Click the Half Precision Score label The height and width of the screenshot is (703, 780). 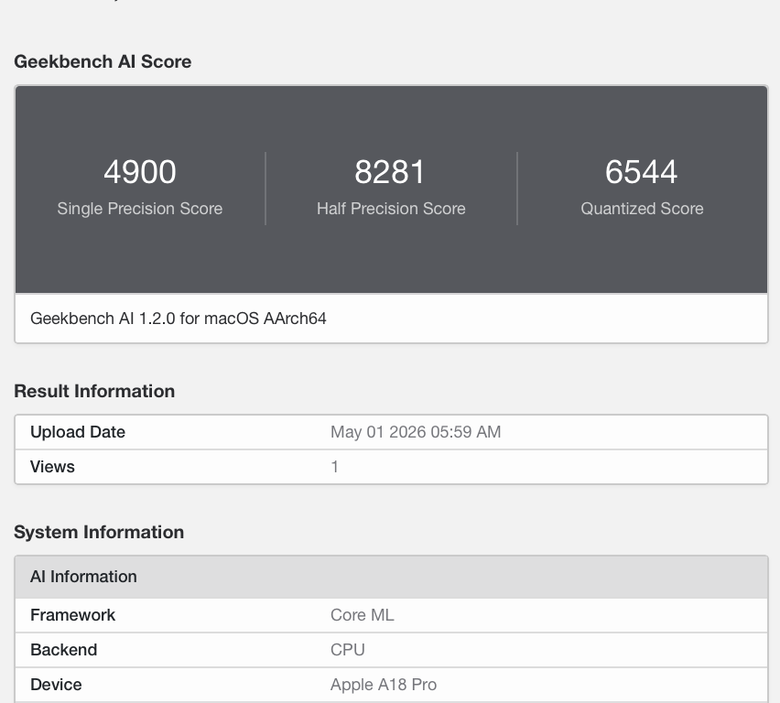point(391,208)
